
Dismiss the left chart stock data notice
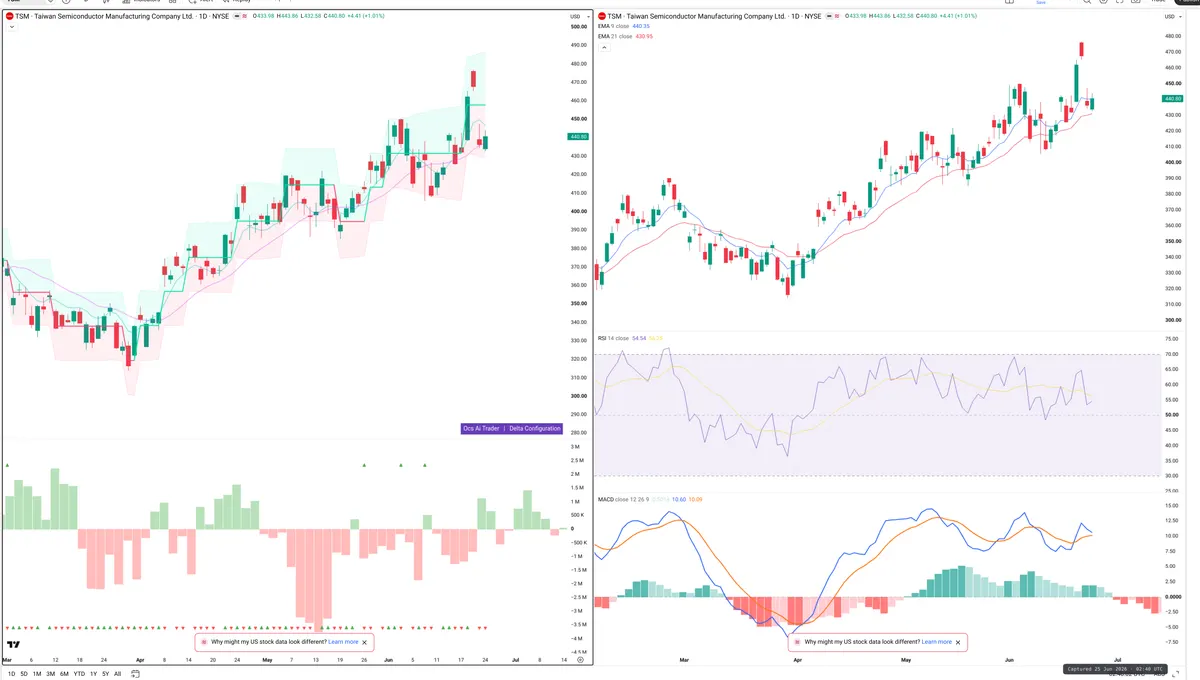(x=365, y=642)
